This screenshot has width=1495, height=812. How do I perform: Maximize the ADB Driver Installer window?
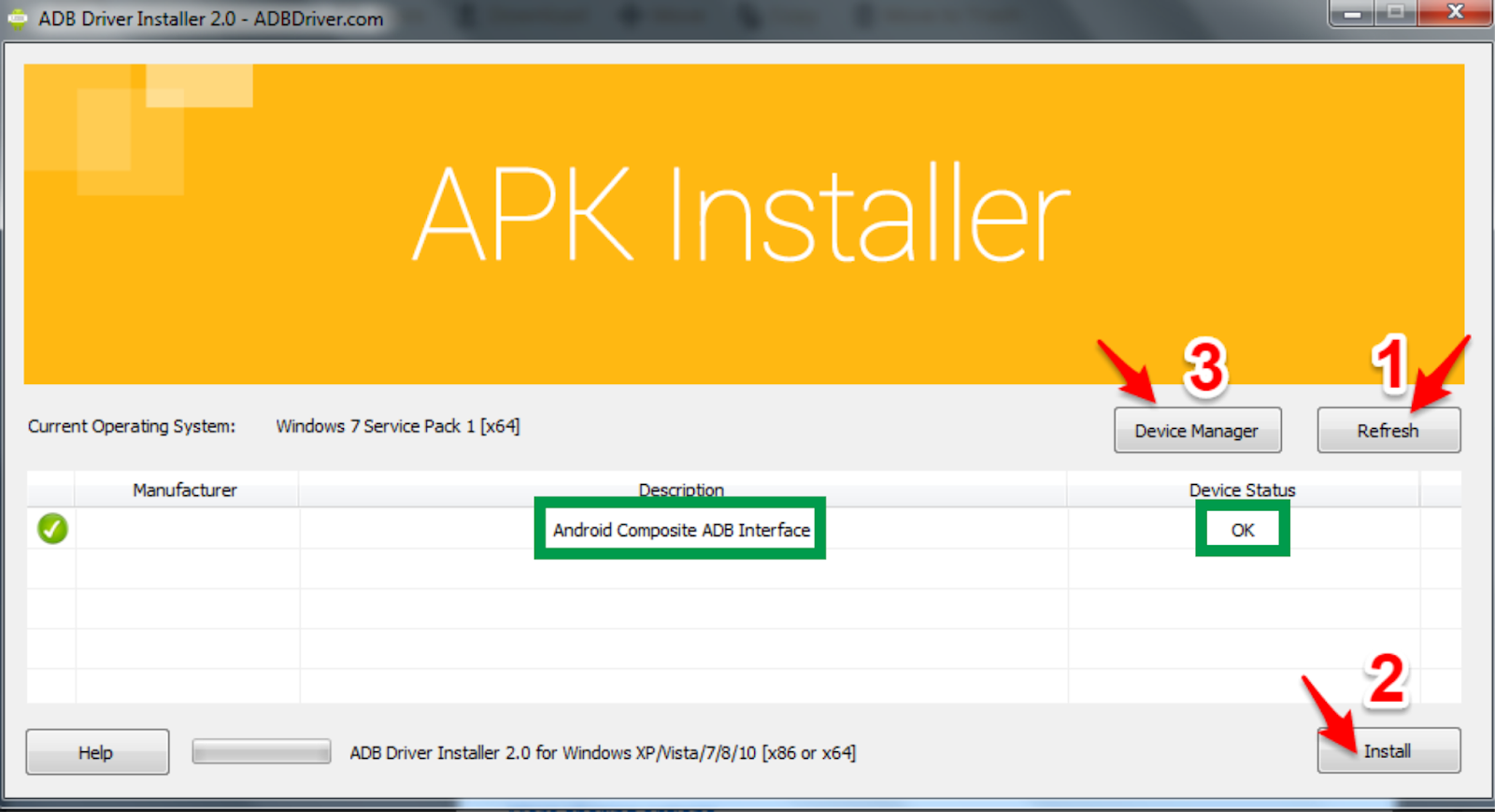click(x=1396, y=13)
